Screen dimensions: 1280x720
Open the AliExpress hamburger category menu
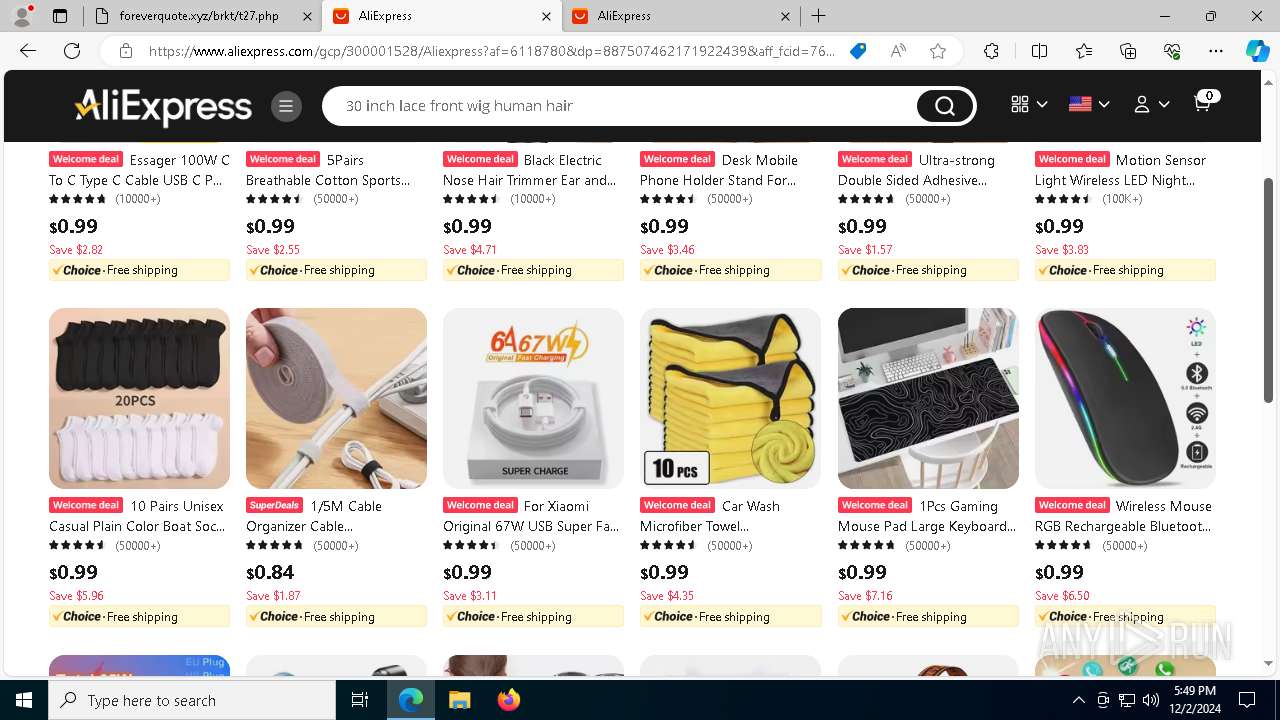(286, 106)
